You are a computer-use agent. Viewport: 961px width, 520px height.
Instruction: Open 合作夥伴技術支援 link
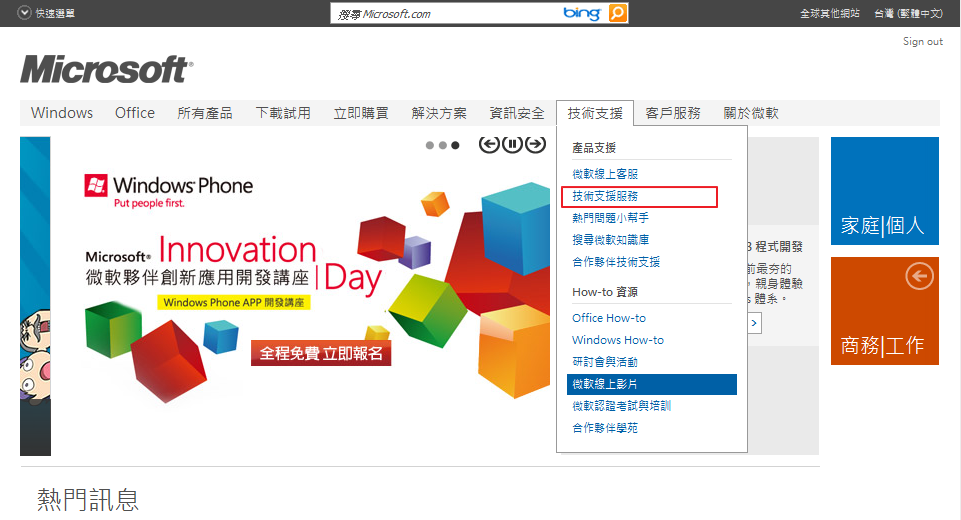click(x=616, y=262)
